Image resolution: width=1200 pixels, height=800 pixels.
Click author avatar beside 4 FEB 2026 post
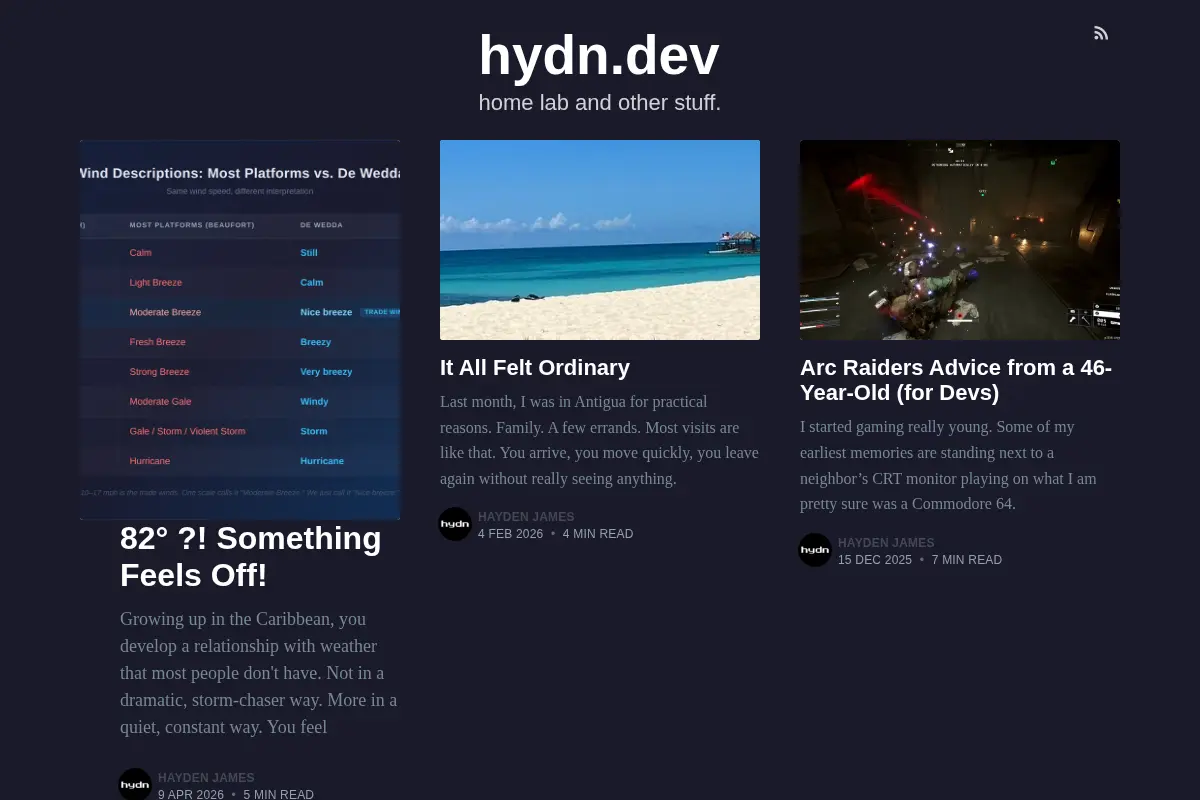coord(455,524)
